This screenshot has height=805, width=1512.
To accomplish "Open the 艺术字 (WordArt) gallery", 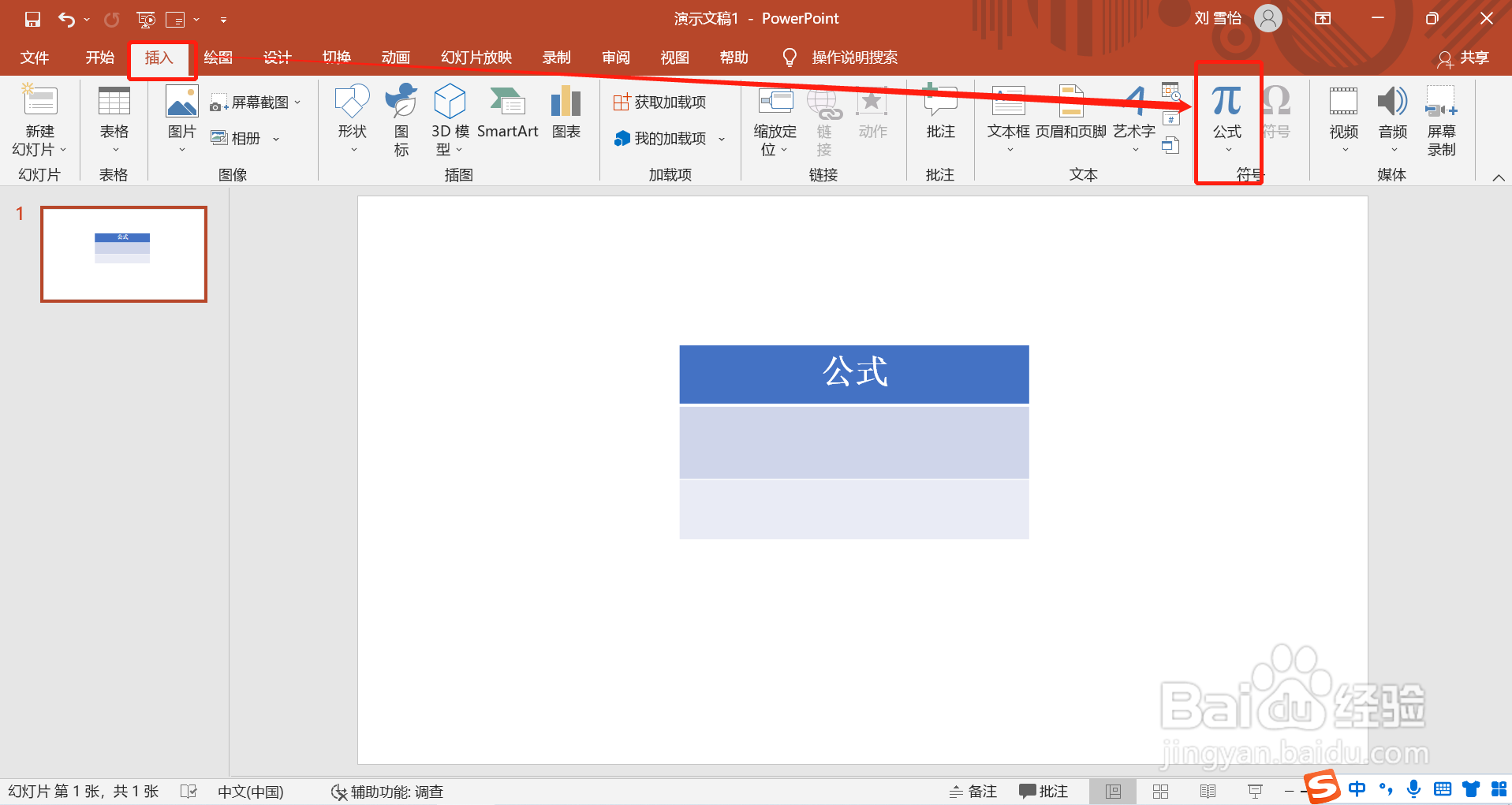I will tap(1134, 120).
